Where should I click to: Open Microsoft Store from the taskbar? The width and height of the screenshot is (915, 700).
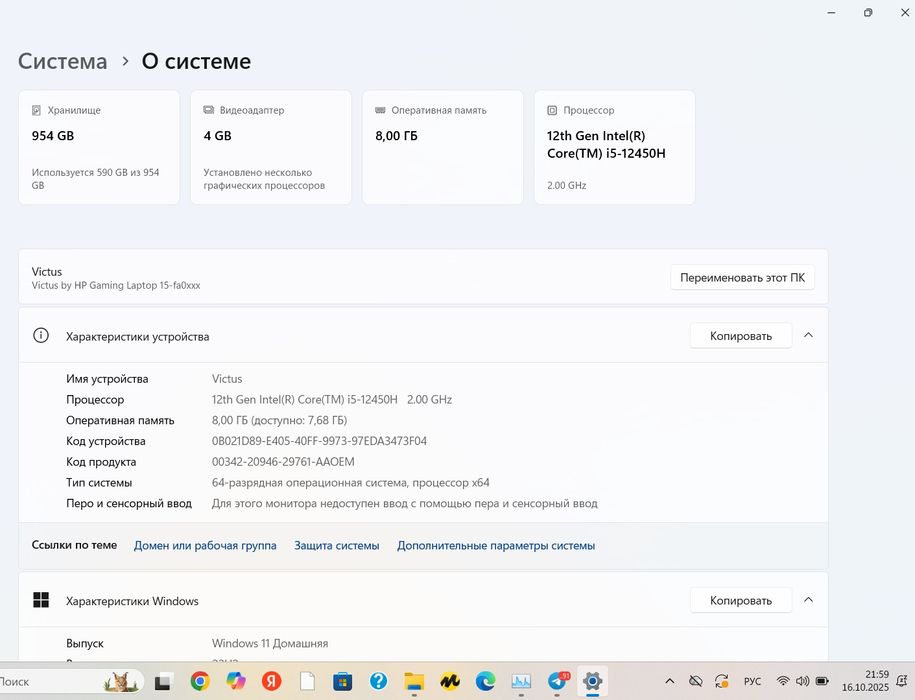343,681
